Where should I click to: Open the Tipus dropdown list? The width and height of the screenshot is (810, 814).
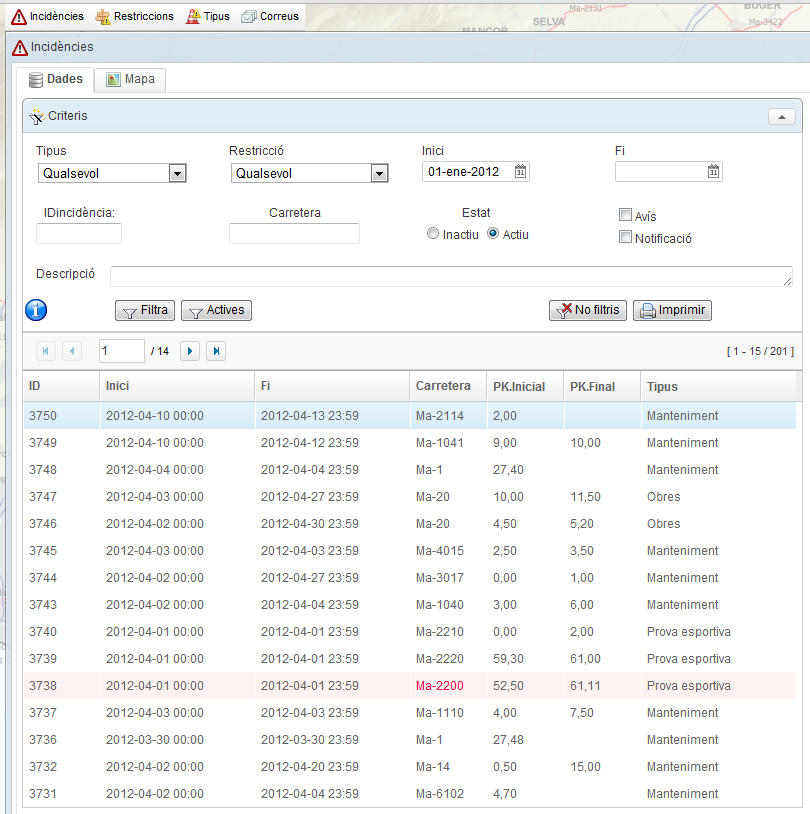tap(177, 174)
